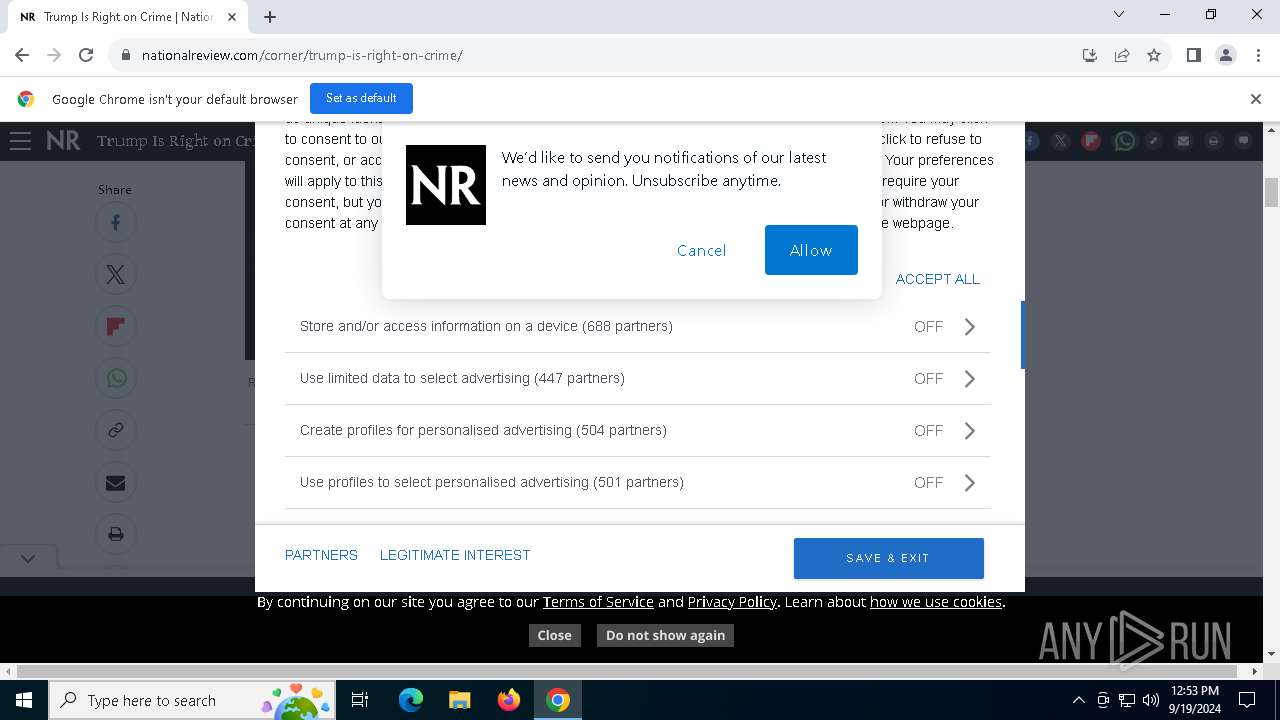Screen dimensions: 1280x720
Task: Expand the Use limited data row arrow
Action: [969, 379]
